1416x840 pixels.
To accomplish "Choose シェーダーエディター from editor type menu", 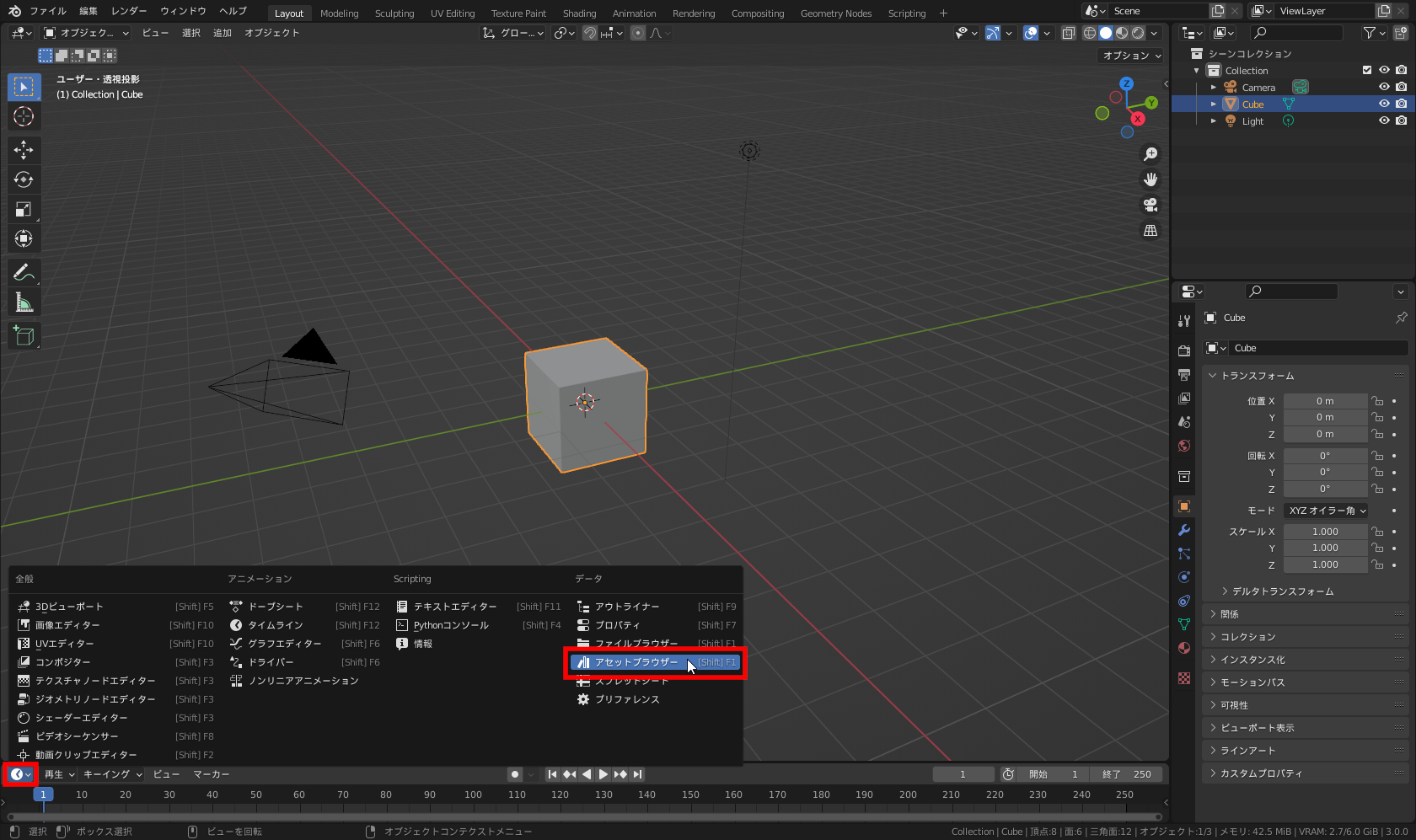I will coord(115,718).
